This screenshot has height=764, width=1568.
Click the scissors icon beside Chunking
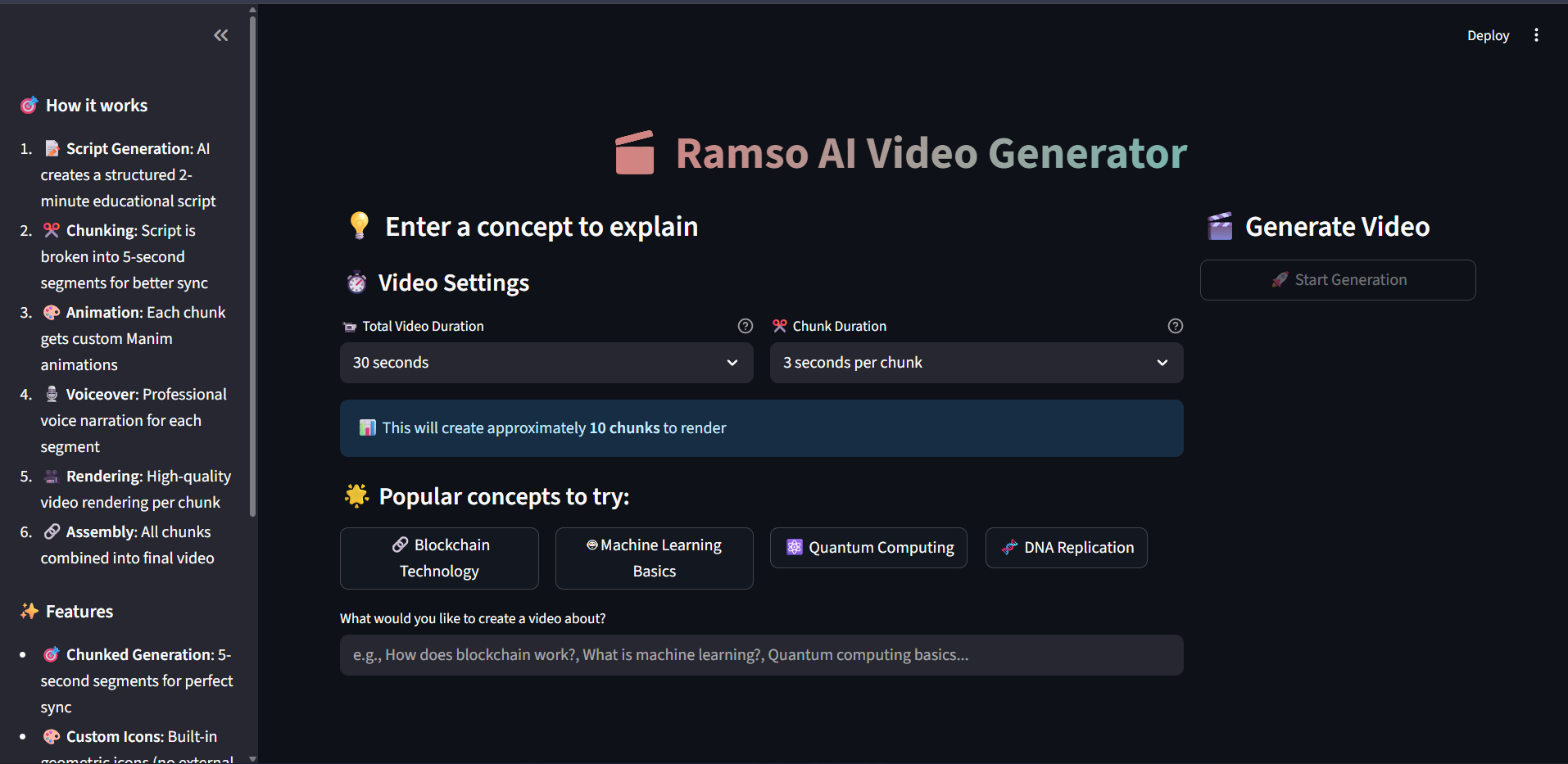pos(52,230)
